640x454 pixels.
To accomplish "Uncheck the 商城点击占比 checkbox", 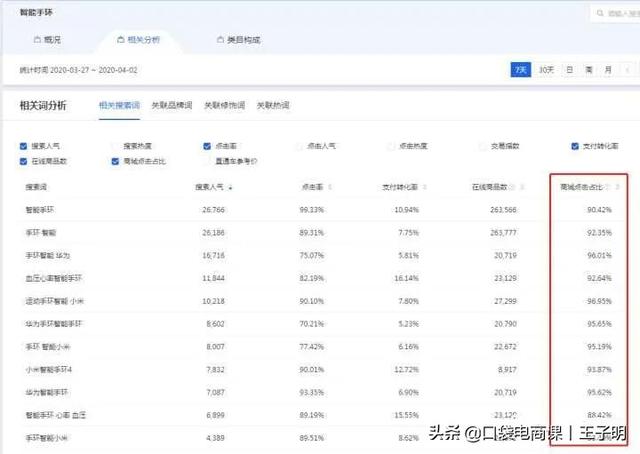I will 115,161.
